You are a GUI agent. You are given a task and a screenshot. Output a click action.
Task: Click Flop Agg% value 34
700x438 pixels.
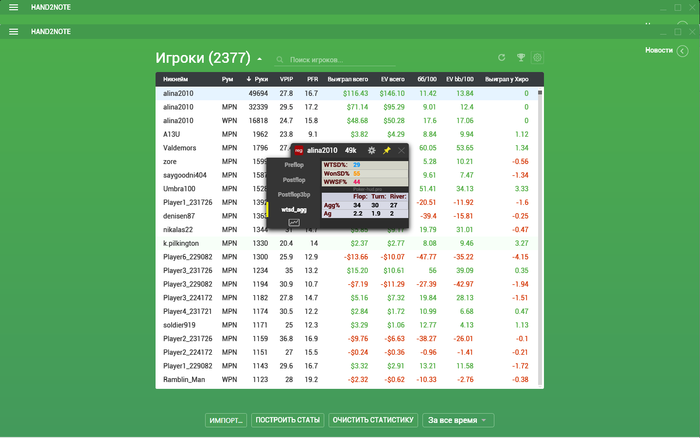(357, 205)
